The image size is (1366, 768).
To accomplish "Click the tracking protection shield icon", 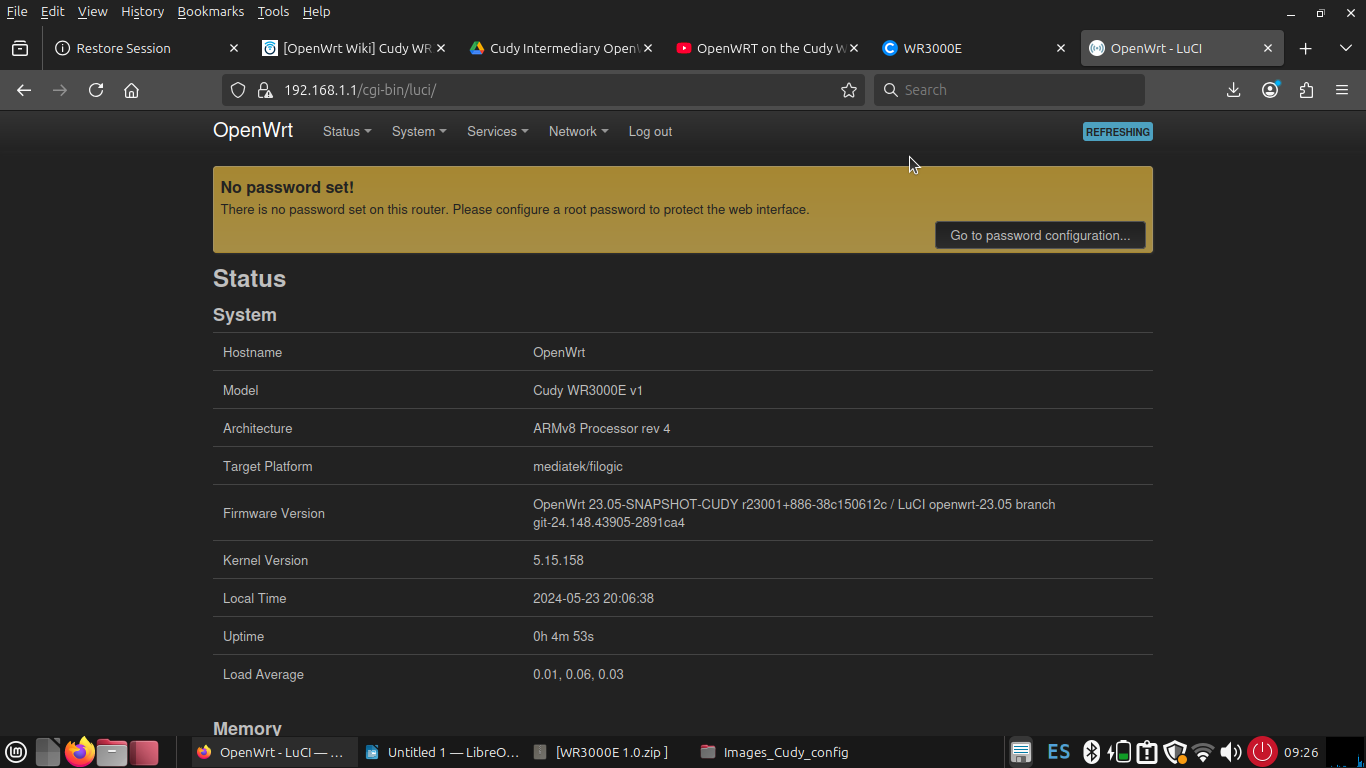I will (x=237, y=90).
